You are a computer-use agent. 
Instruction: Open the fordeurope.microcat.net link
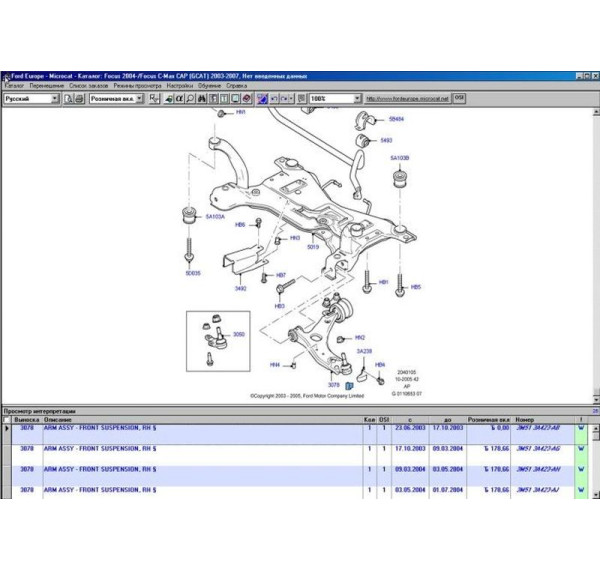(x=408, y=99)
